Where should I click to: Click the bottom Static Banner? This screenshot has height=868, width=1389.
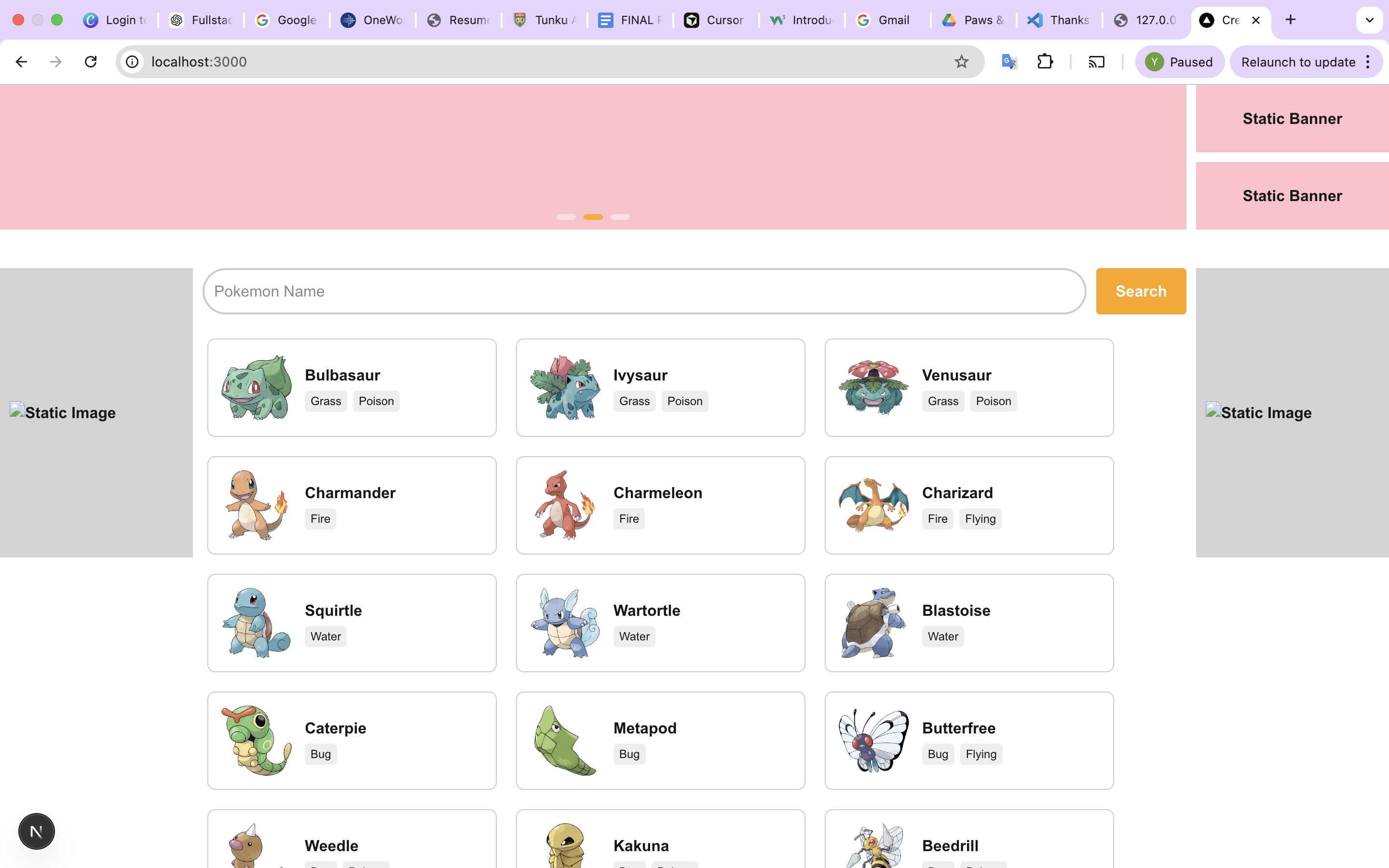click(x=1292, y=196)
